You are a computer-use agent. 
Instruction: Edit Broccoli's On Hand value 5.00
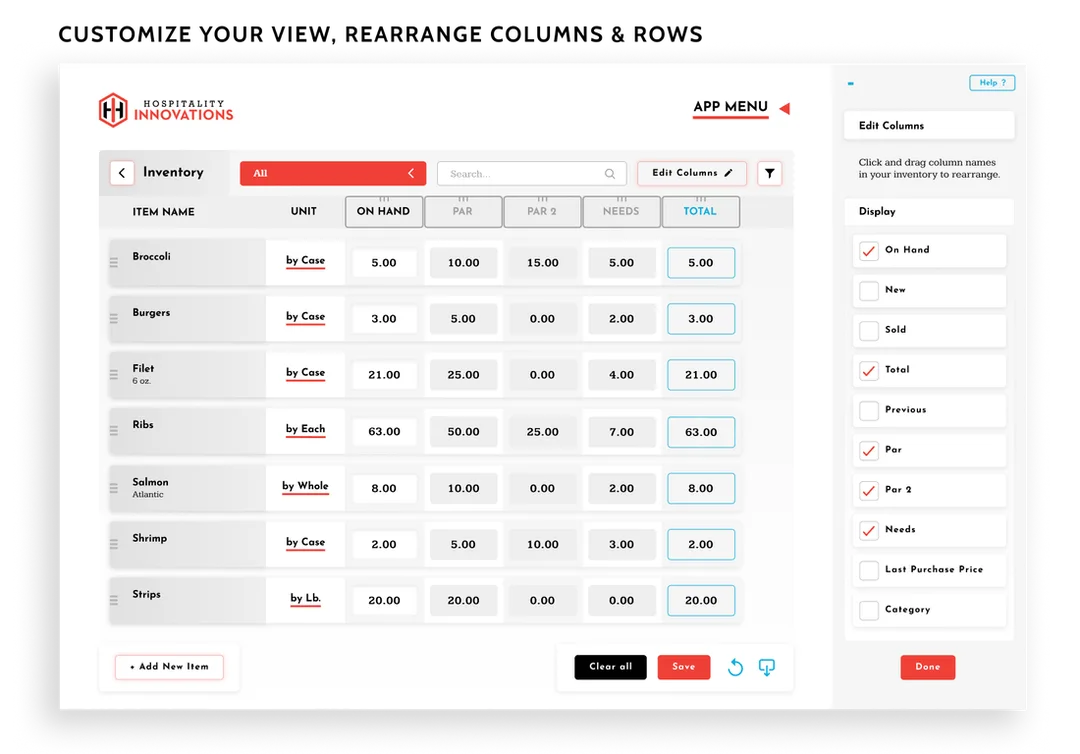coord(384,262)
